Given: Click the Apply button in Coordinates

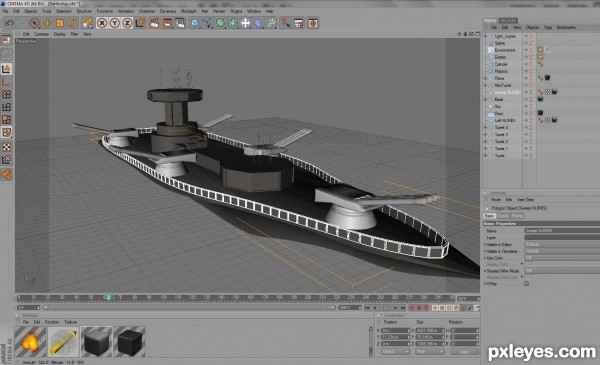Looking at the screenshot, I should click(x=464, y=352).
